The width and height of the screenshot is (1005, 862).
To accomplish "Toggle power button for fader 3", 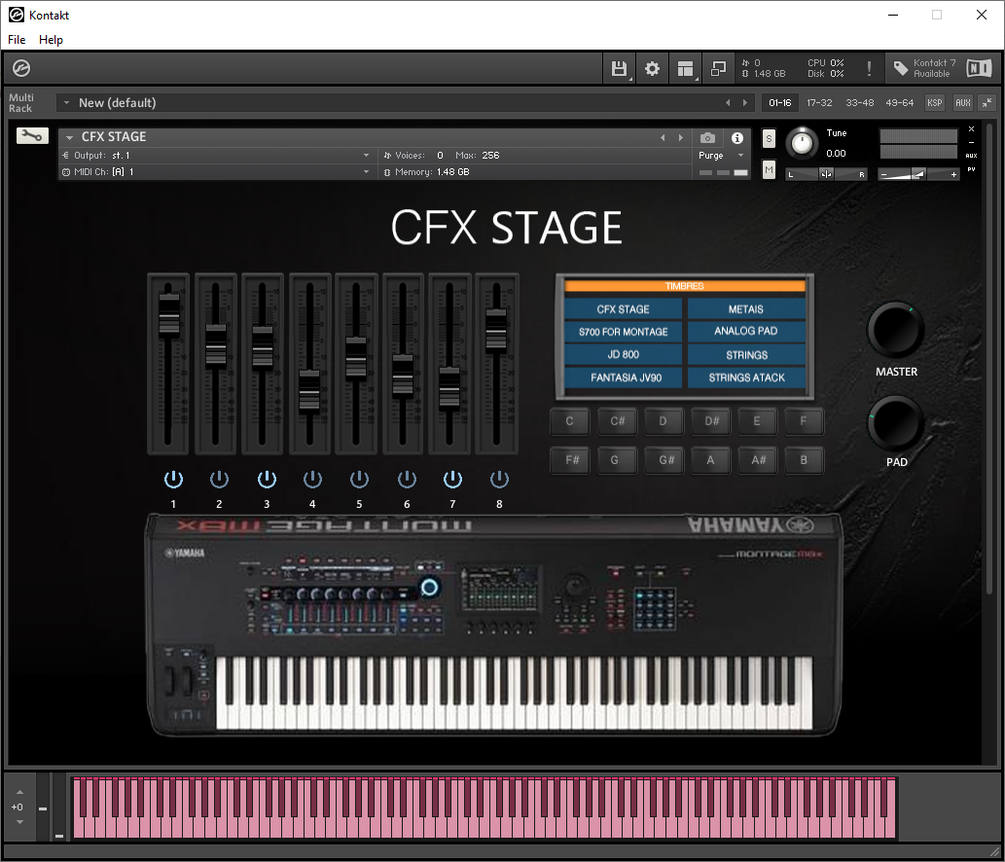I will [267, 479].
